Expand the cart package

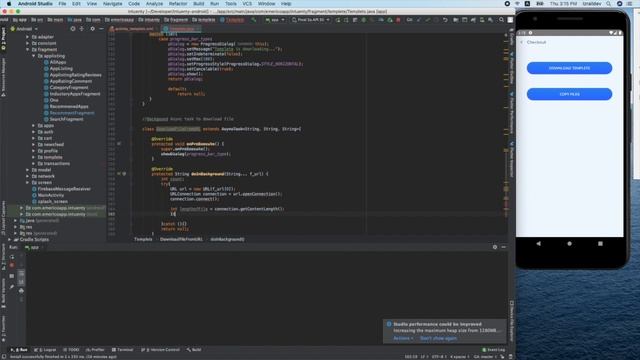[x=33, y=138]
